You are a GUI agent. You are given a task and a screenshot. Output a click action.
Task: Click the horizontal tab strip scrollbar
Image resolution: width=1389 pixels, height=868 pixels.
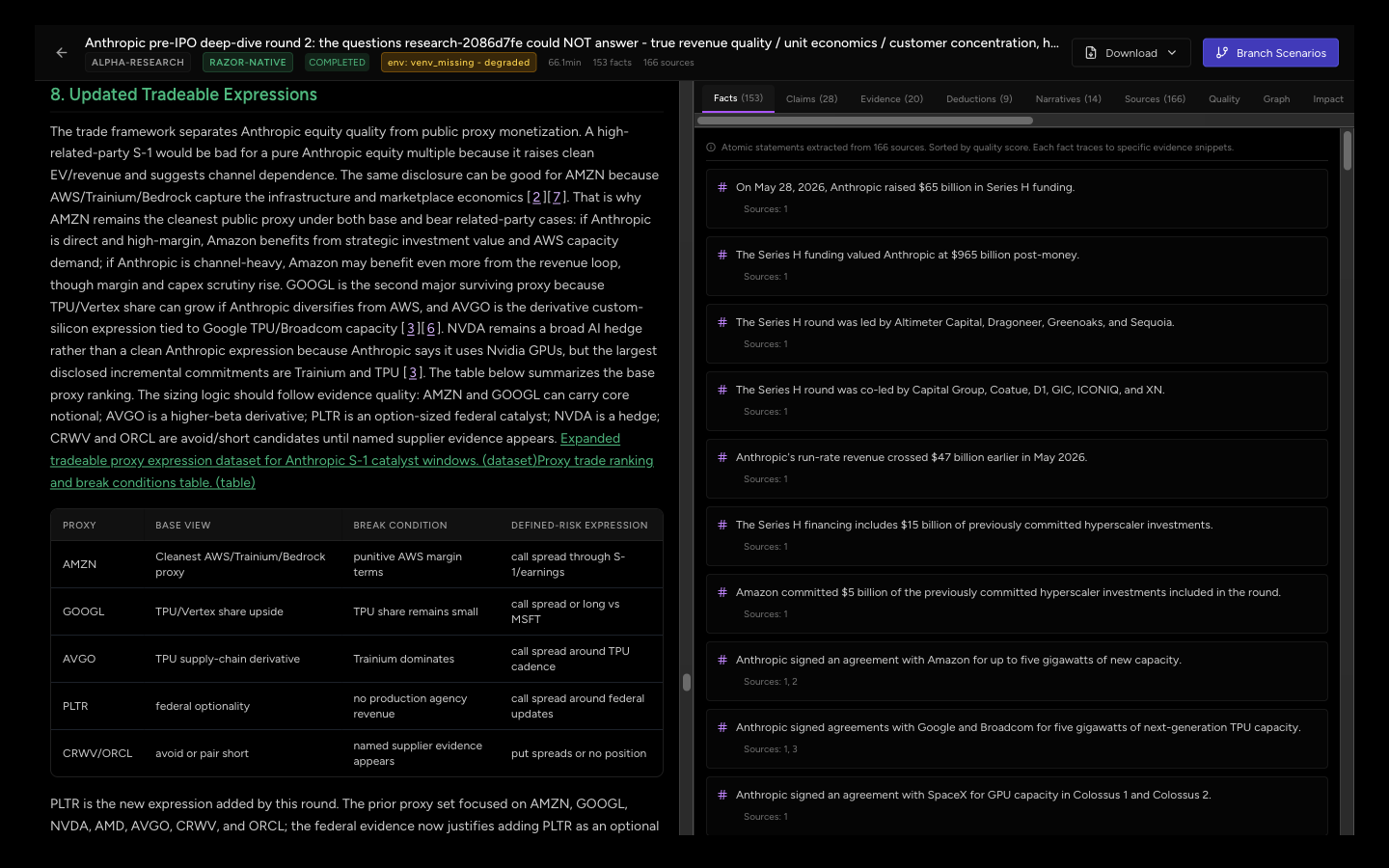pyautogui.click(x=865, y=121)
